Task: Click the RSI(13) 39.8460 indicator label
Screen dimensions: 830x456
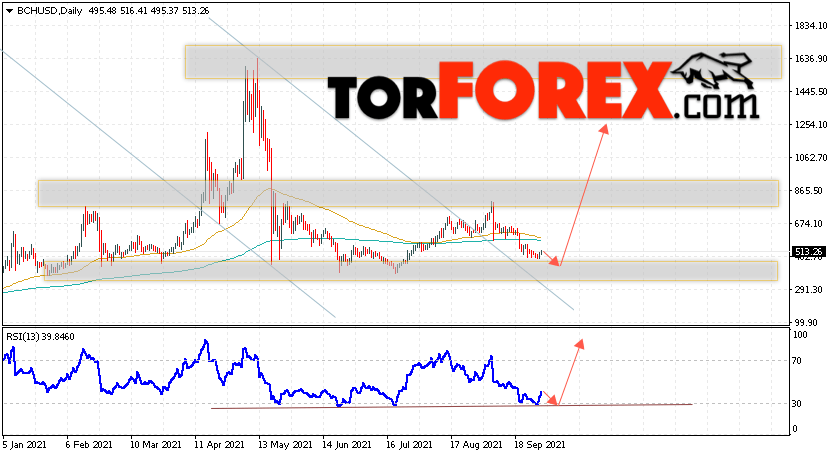Action: coord(40,336)
